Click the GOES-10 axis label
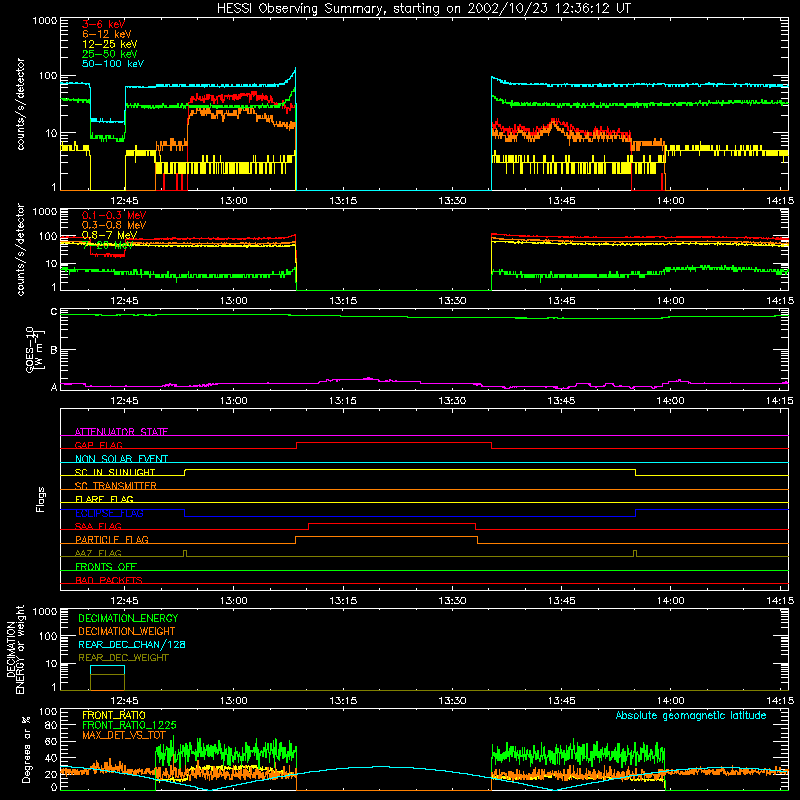The width and height of the screenshot is (800, 800). (x=35, y=349)
